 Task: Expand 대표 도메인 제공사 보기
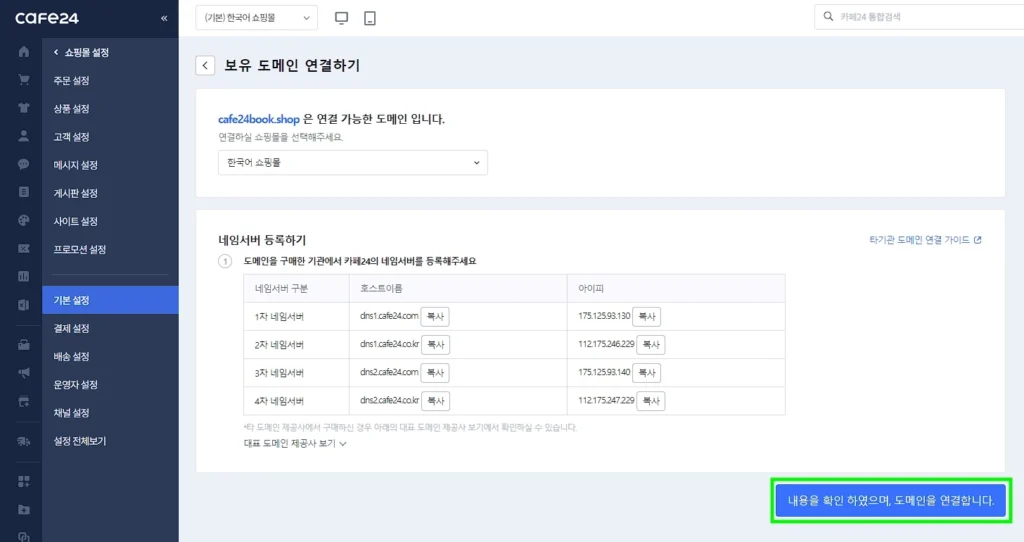tap(295, 443)
